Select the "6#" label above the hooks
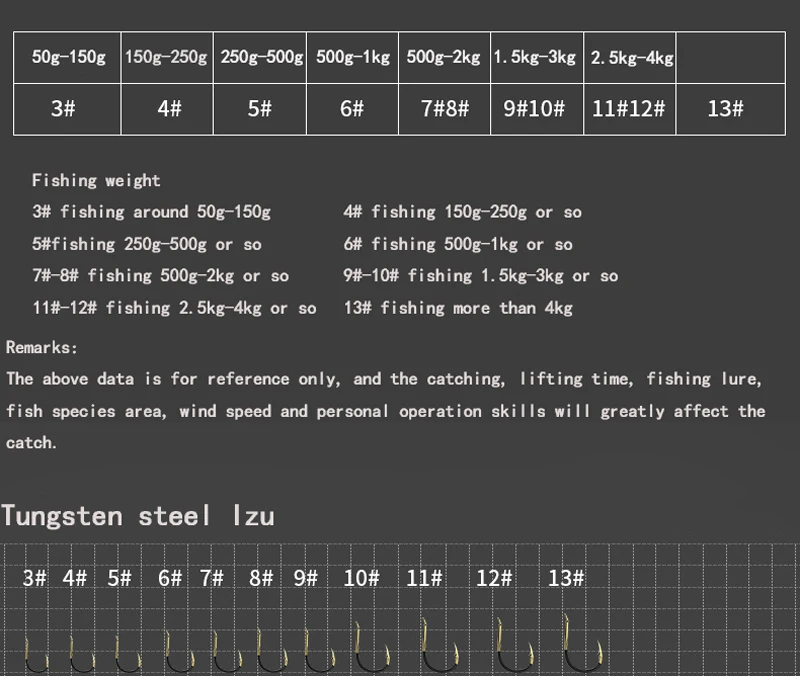 [x=169, y=579]
